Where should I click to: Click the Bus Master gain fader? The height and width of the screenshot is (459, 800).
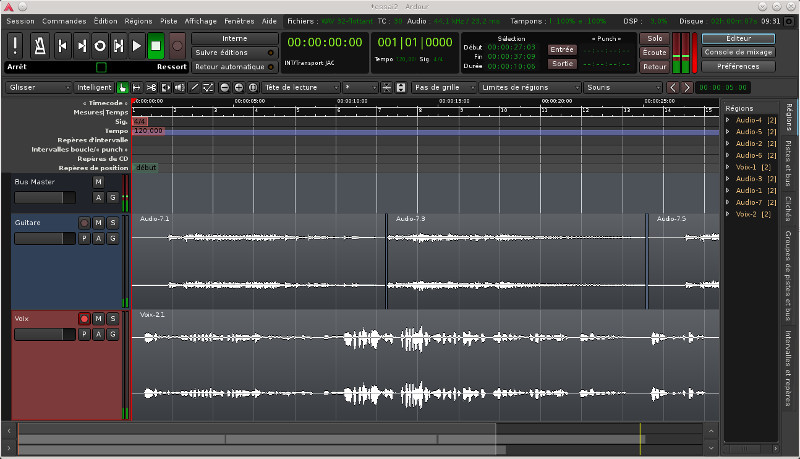point(45,198)
